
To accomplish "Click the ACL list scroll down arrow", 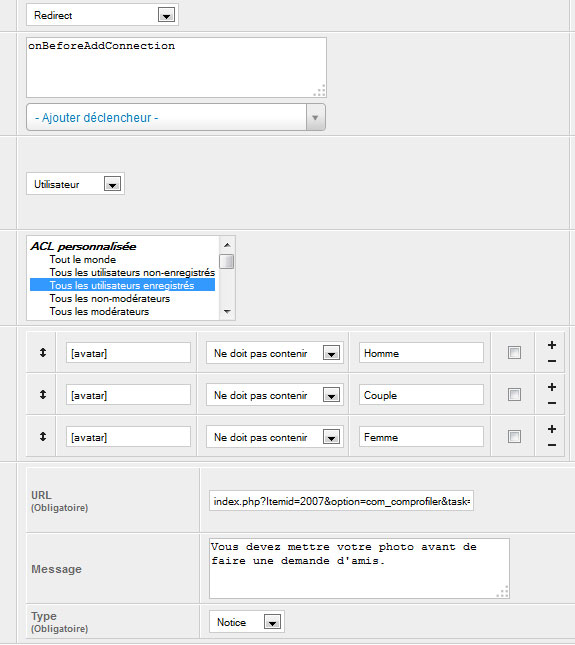I will point(227,311).
